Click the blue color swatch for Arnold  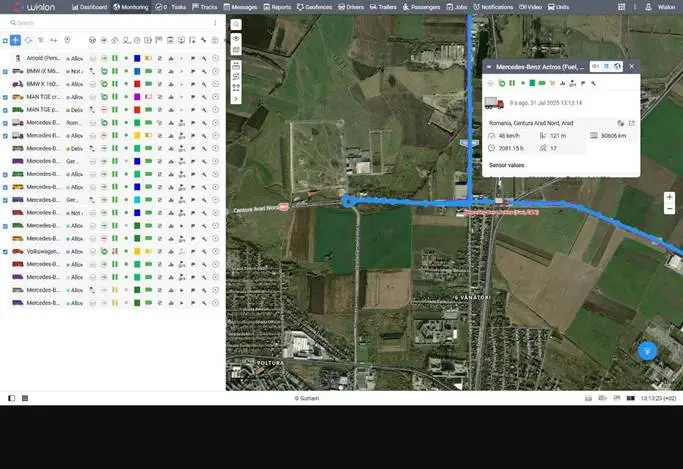tap(137, 58)
